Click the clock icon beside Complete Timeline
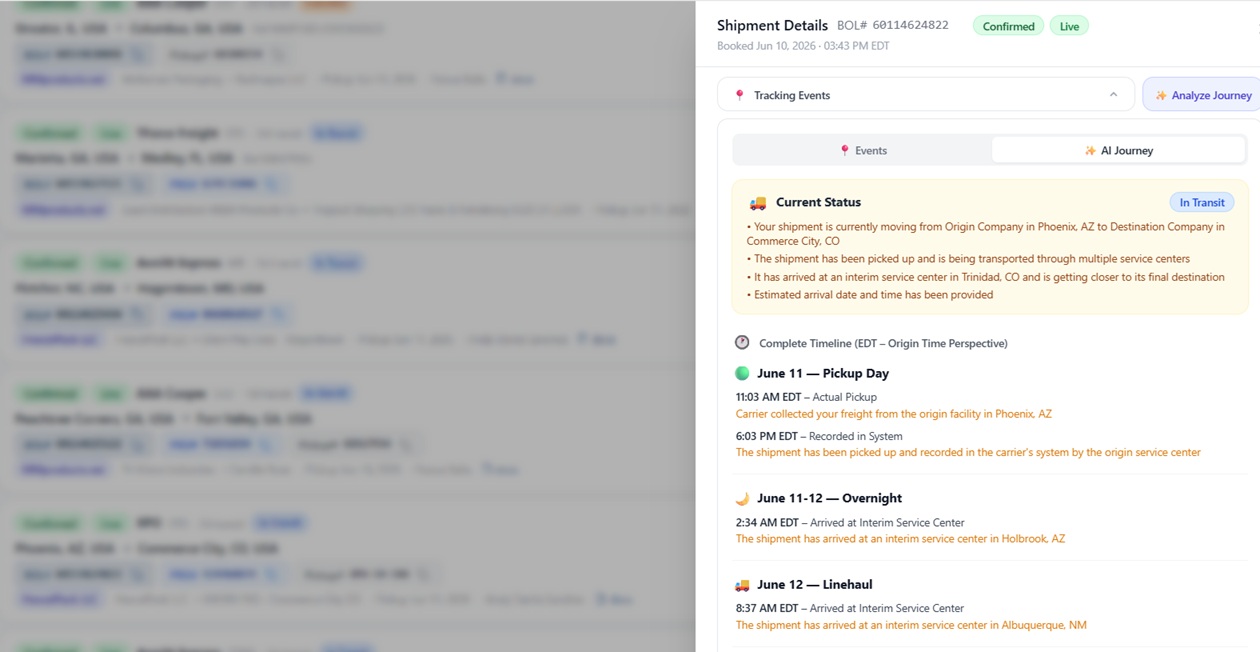This screenshot has height=652, width=1260. click(742, 342)
